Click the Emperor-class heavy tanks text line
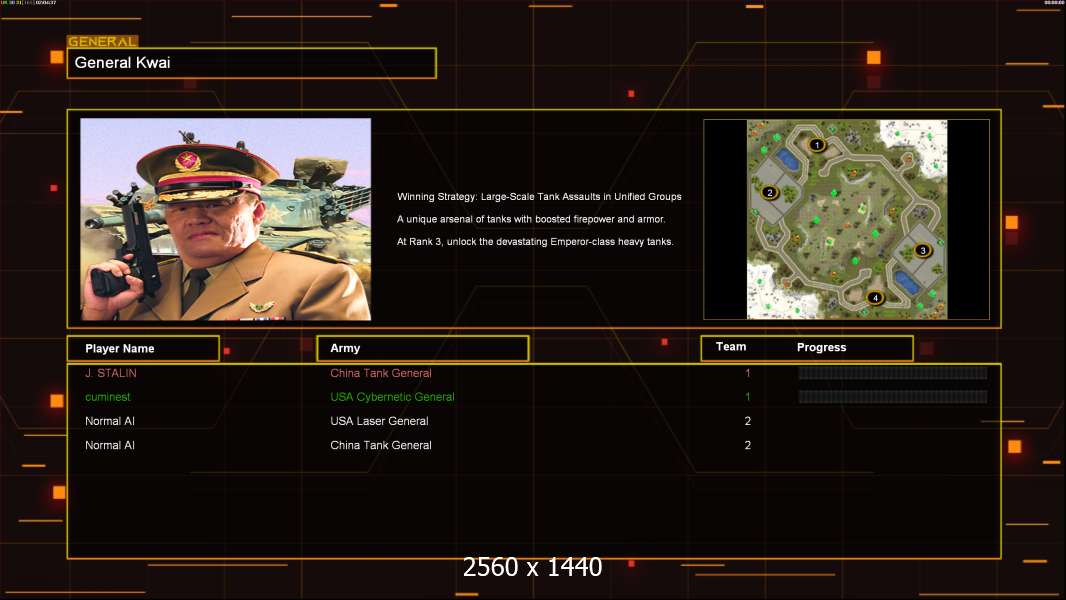Viewport: 1066px width, 600px height. 535,242
